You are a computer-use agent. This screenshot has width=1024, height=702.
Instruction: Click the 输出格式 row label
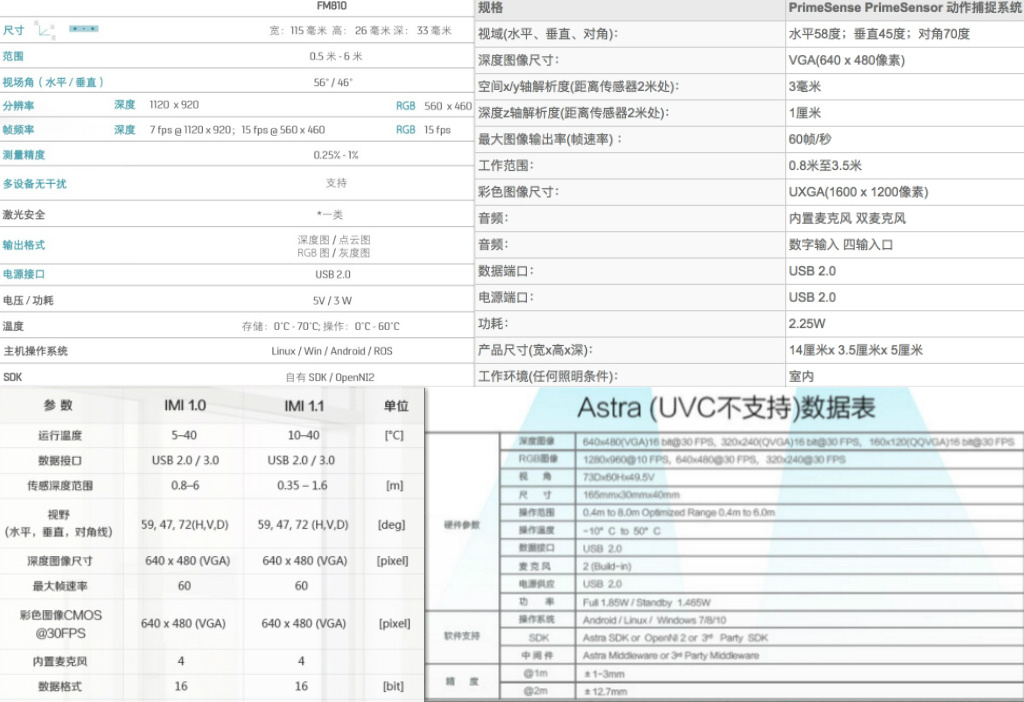(24, 245)
